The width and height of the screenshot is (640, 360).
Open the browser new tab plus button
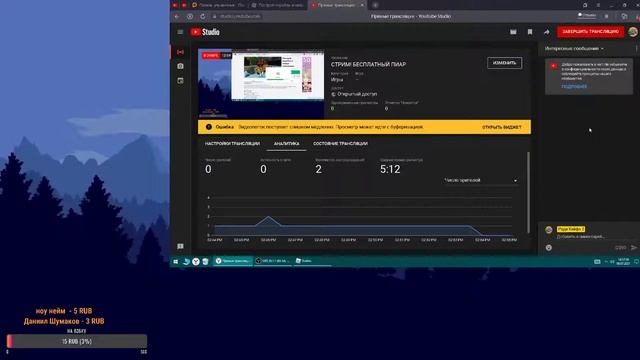coord(375,5)
